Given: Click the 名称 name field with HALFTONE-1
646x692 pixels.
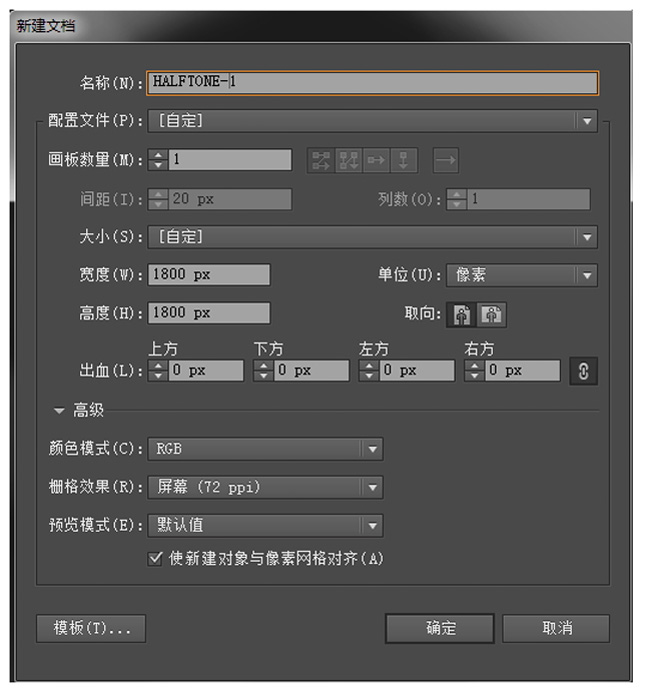Looking at the screenshot, I should point(372,83).
